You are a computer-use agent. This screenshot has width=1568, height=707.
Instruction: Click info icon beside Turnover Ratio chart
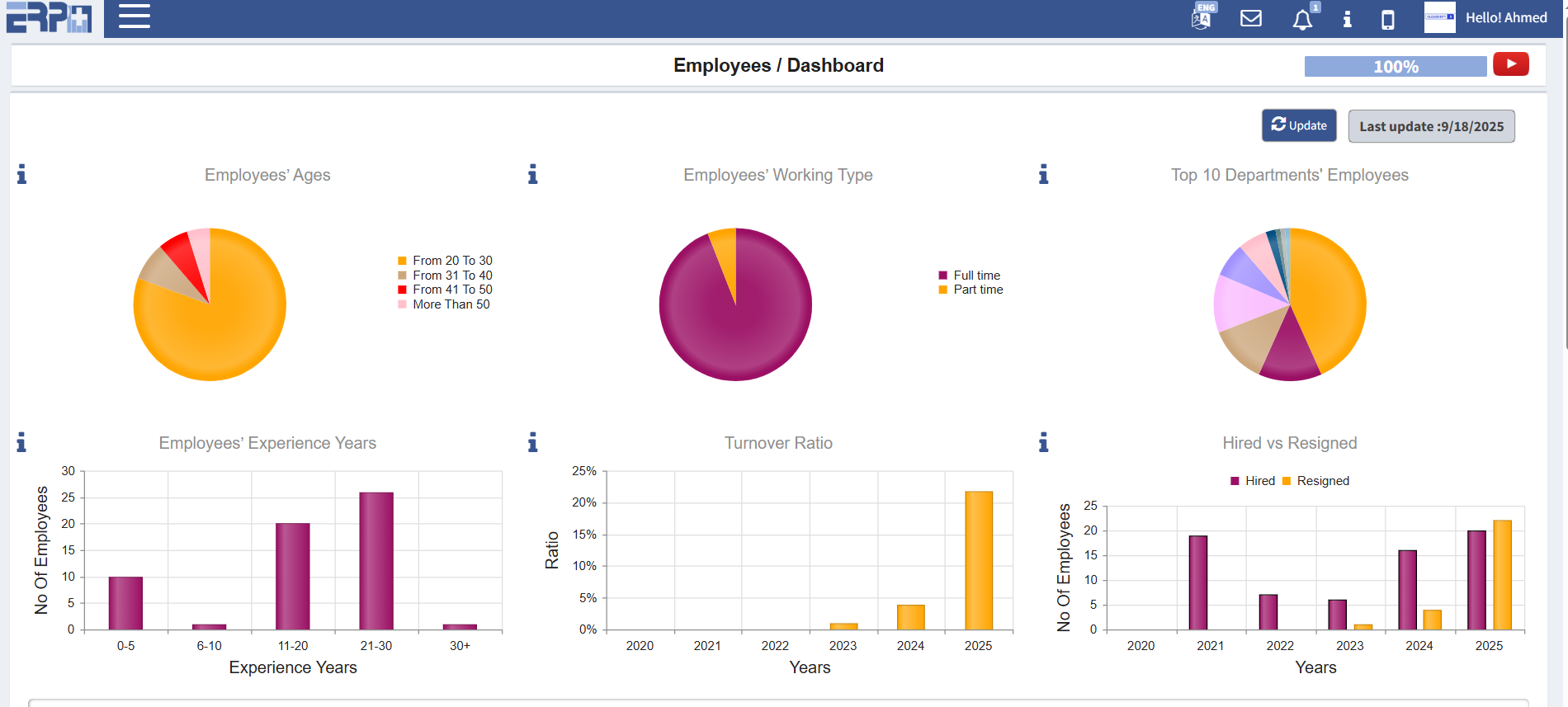click(x=533, y=443)
